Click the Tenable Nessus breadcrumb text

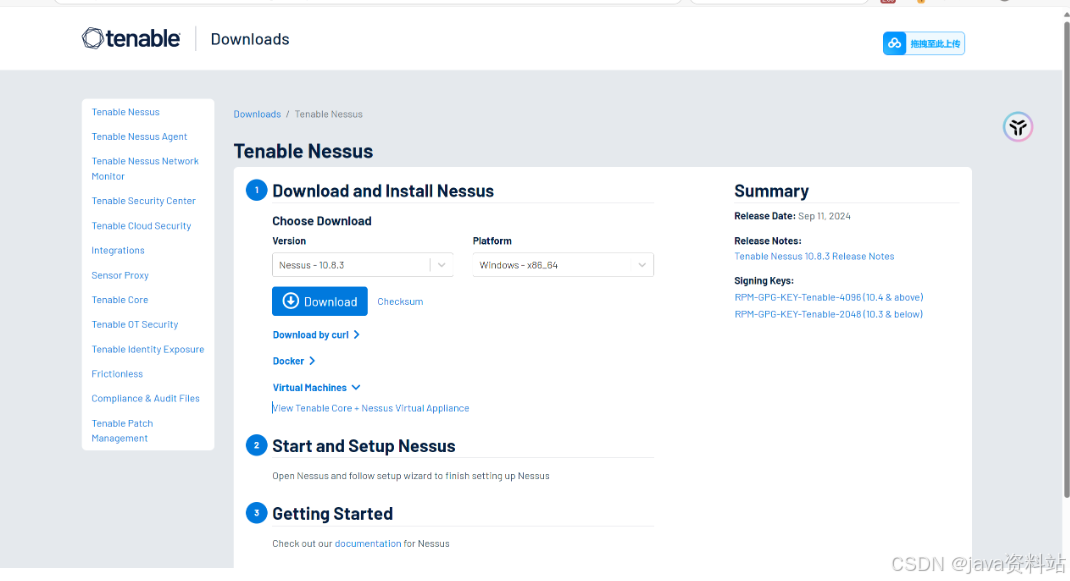pyautogui.click(x=328, y=114)
